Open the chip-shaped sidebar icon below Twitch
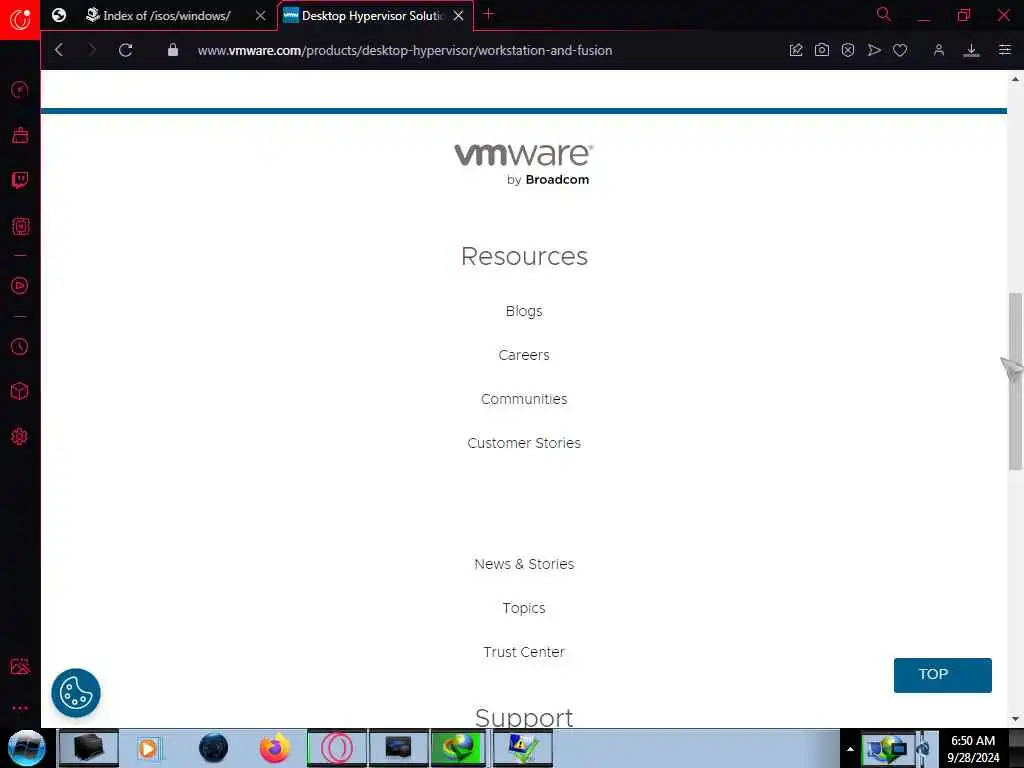1024x768 pixels. [20, 227]
